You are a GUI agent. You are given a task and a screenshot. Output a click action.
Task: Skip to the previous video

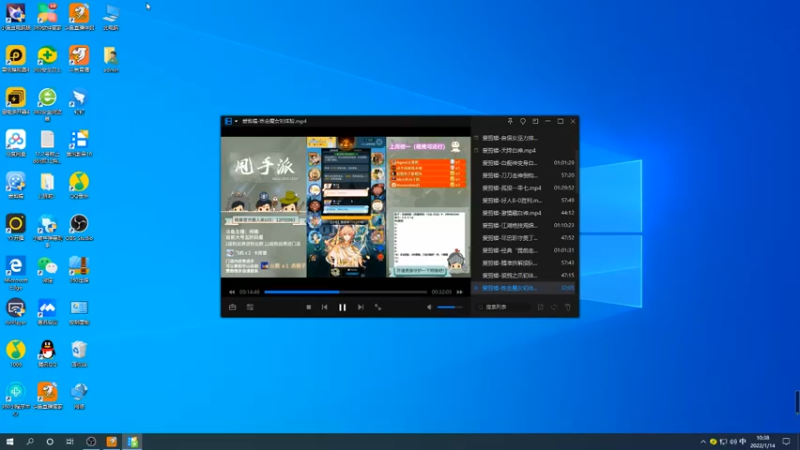coord(324,307)
